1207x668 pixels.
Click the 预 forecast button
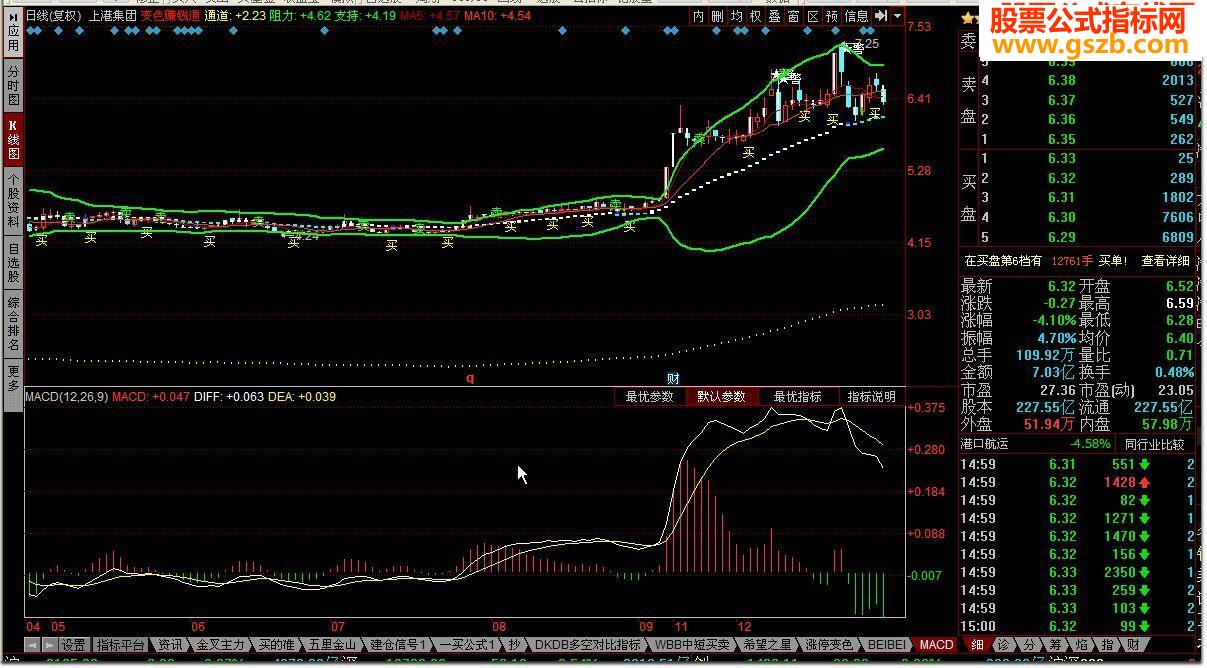click(x=832, y=16)
